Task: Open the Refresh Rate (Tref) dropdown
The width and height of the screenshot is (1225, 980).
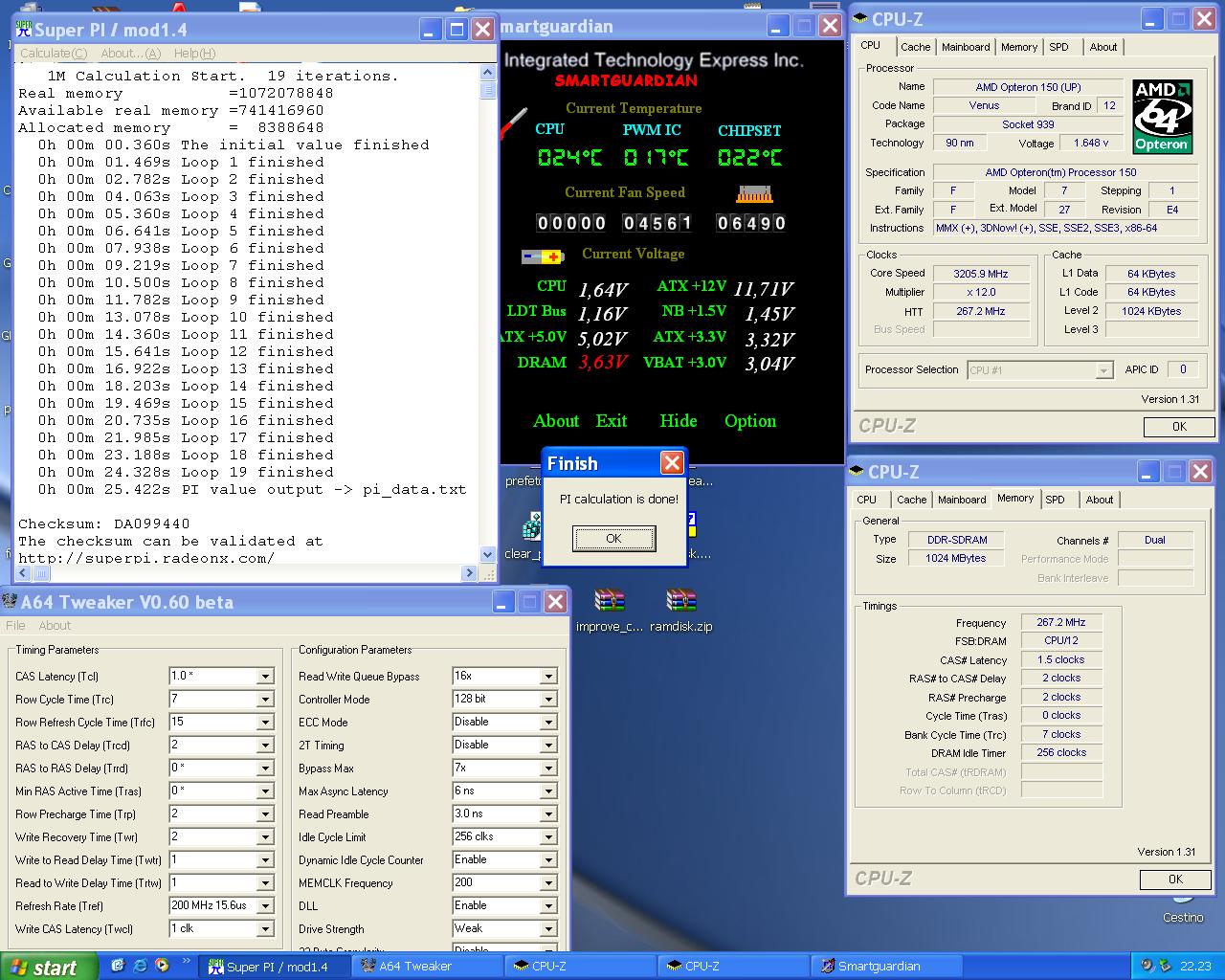Action: [x=265, y=906]
